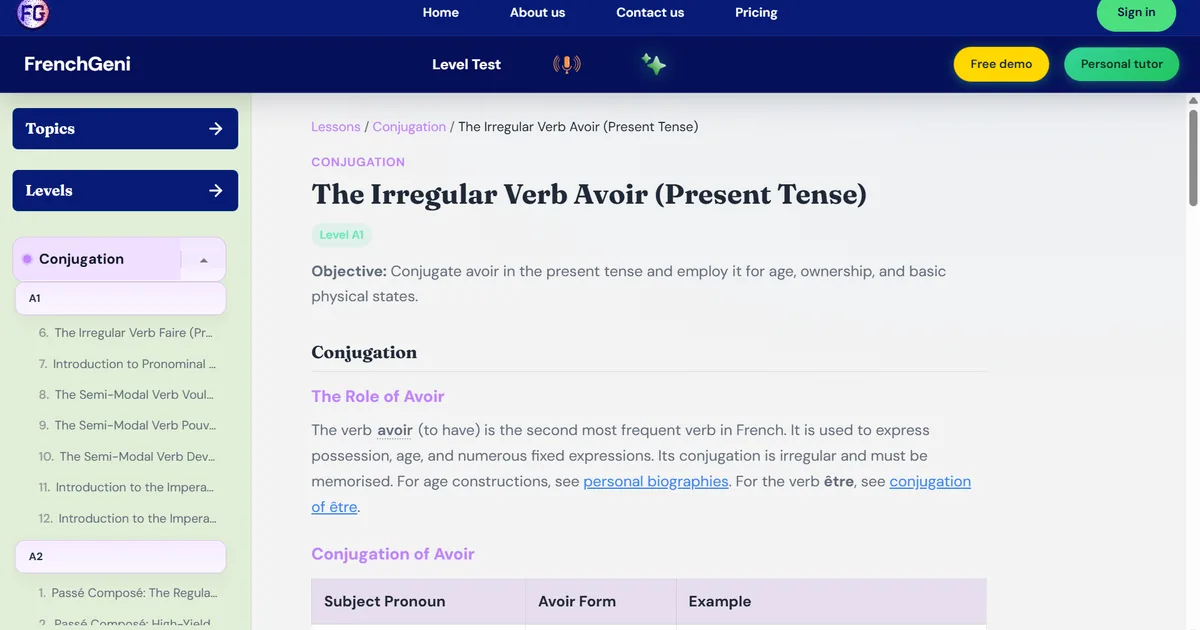This screenshot has height=630, width=1200.
Task: Click the green sparkle AI icon
Action: 654,64
